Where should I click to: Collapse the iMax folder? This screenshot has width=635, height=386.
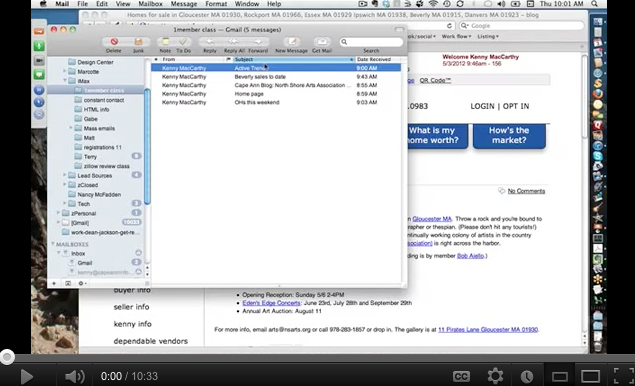tap(64, 81)
